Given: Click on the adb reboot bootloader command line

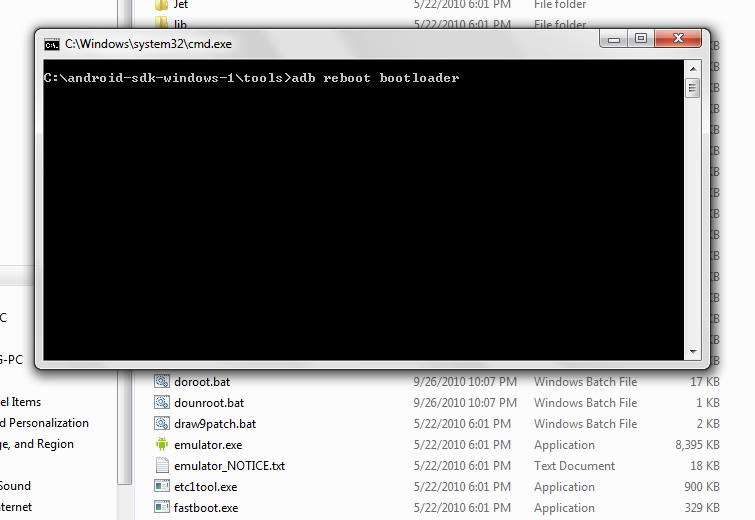Looking at the screenshot, I should tap(251, 78).
